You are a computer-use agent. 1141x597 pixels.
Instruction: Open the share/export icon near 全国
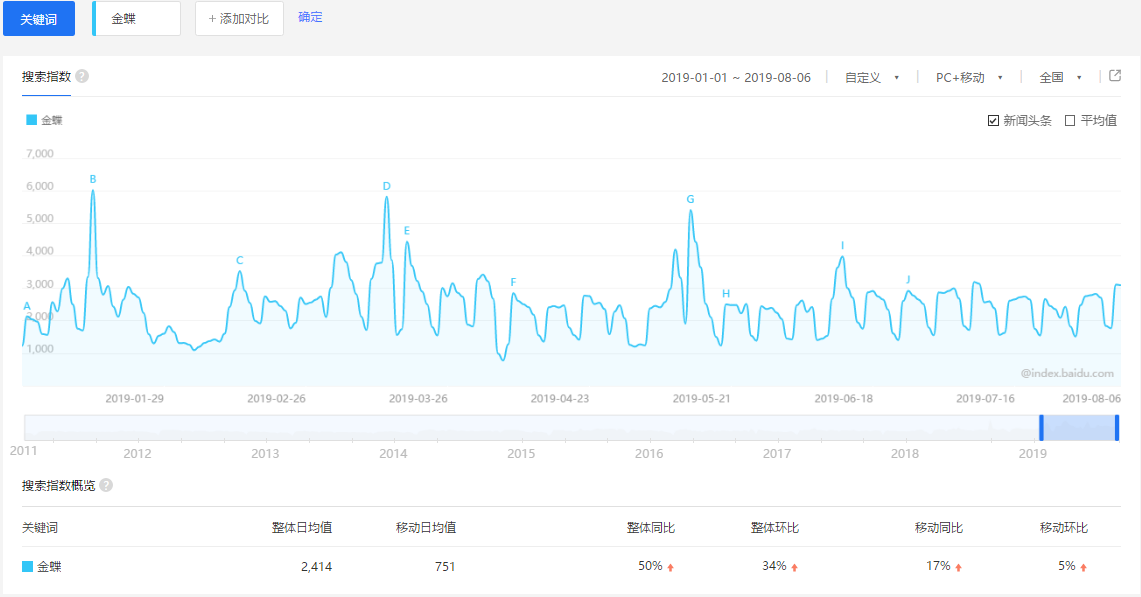(1113, 75)
